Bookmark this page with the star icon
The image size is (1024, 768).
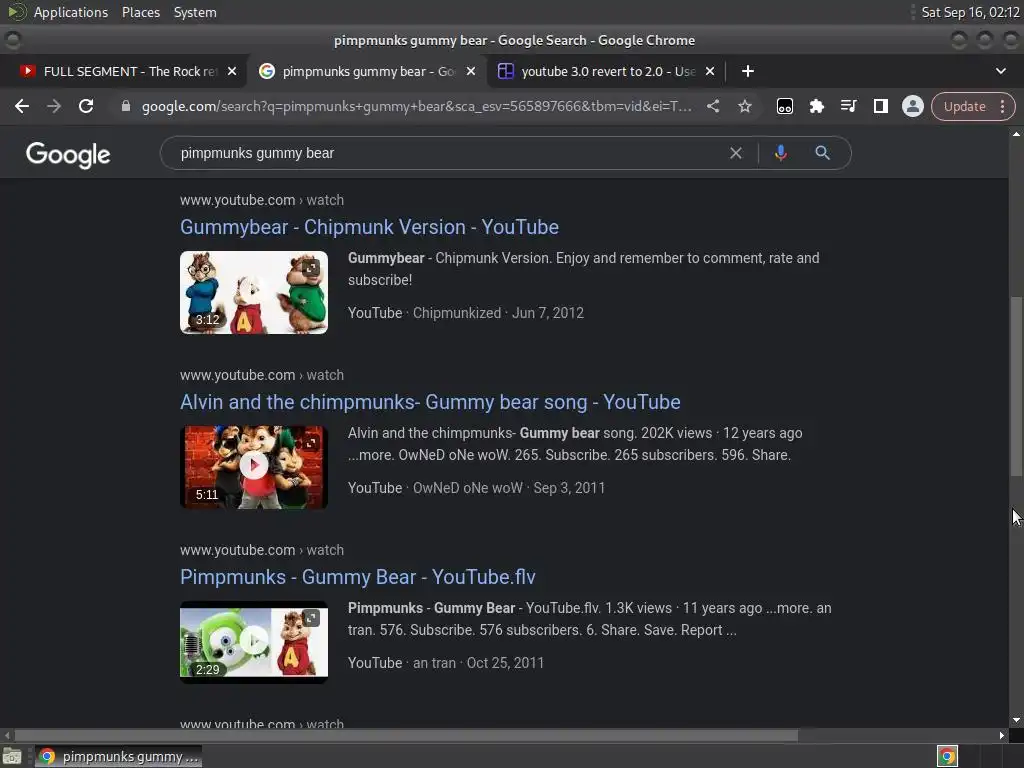coord(744,106)
